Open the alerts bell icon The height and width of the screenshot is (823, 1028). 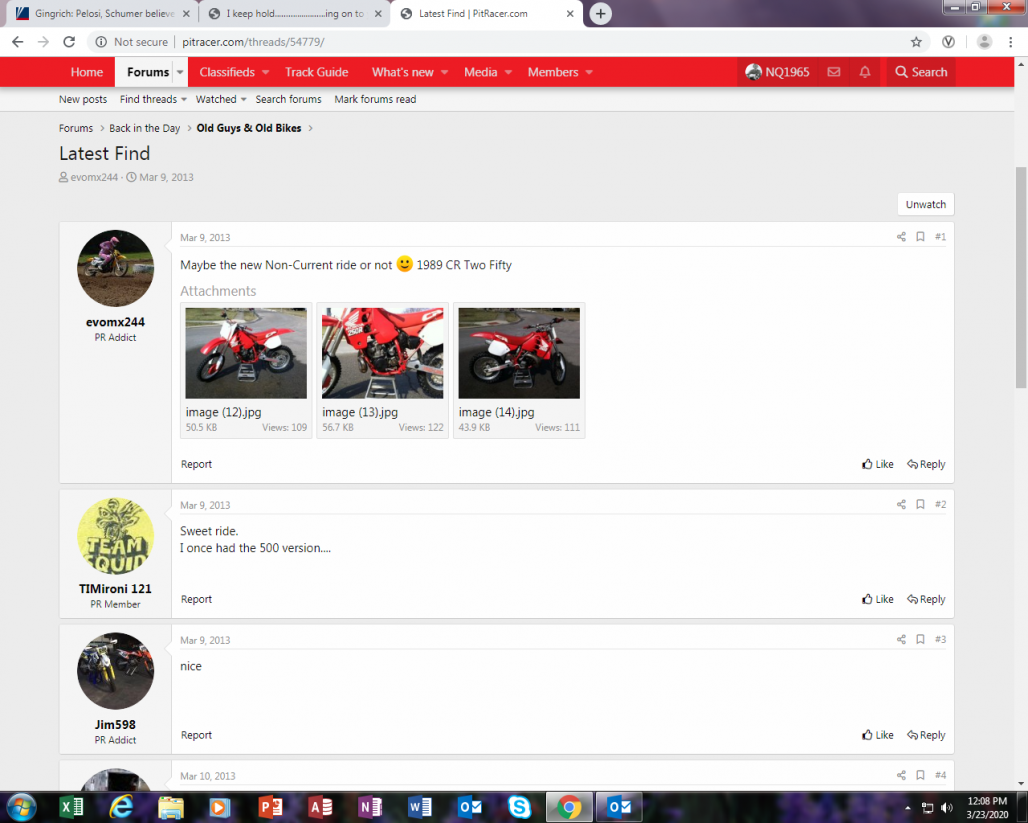click(865, 72)
